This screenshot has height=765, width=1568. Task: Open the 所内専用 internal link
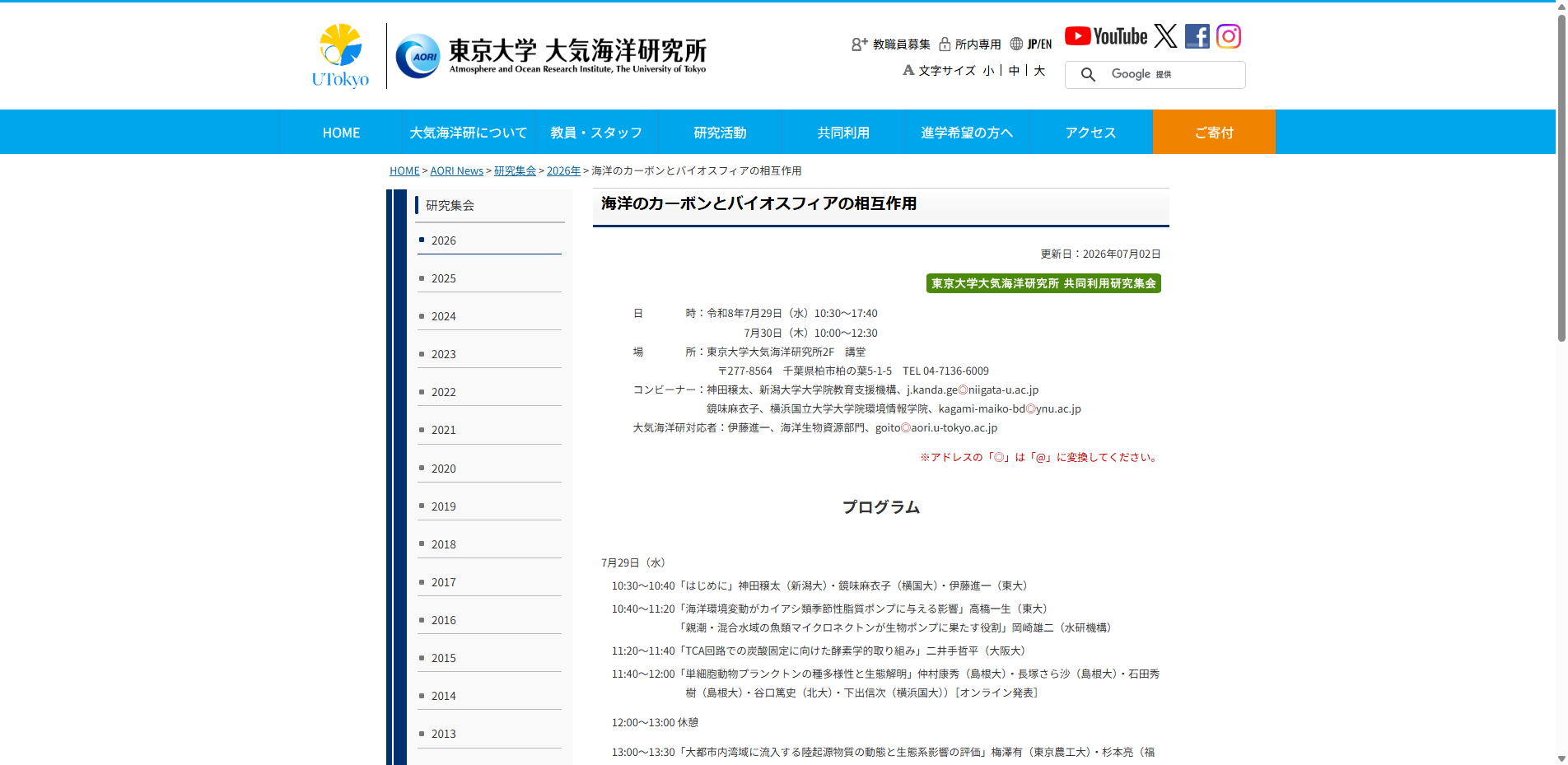(x=970, y=44)
